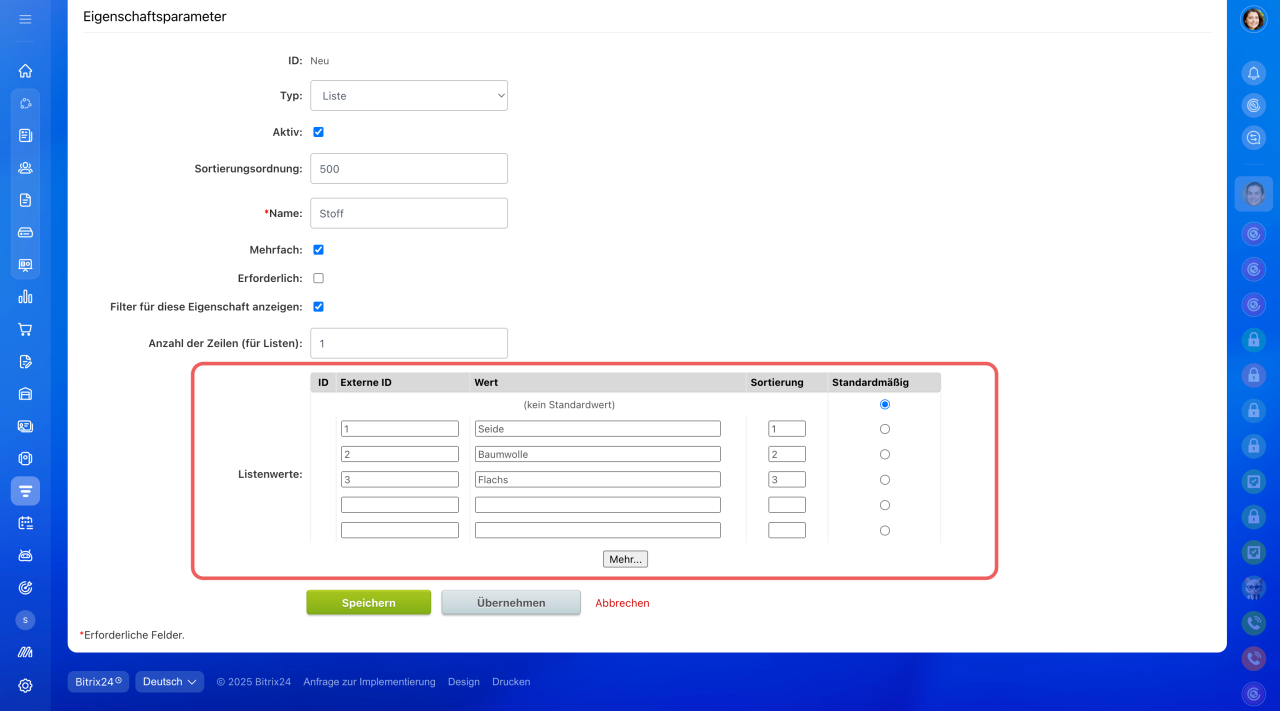The height and width of the screenshot is (711, 1280).
Task: Click the Sortierung field in the Seide row
Action: tap(787, 429)
